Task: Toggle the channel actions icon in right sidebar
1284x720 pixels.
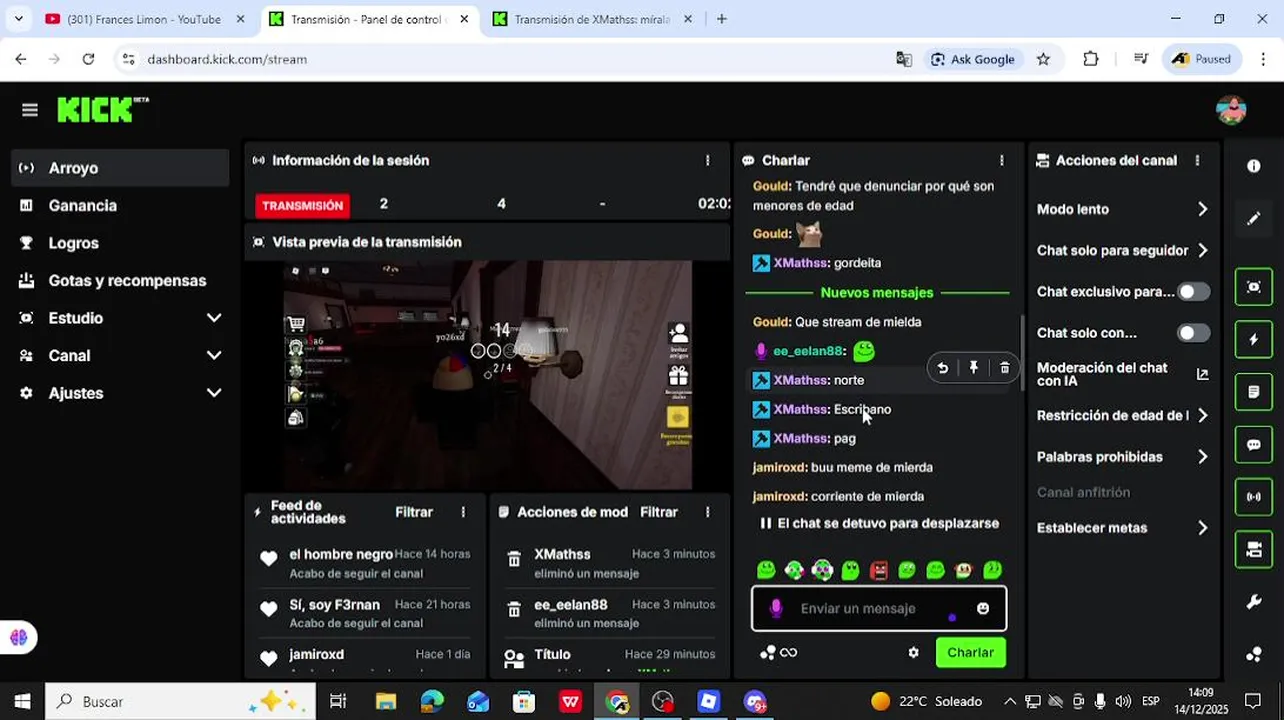Action: [1254, 549]
